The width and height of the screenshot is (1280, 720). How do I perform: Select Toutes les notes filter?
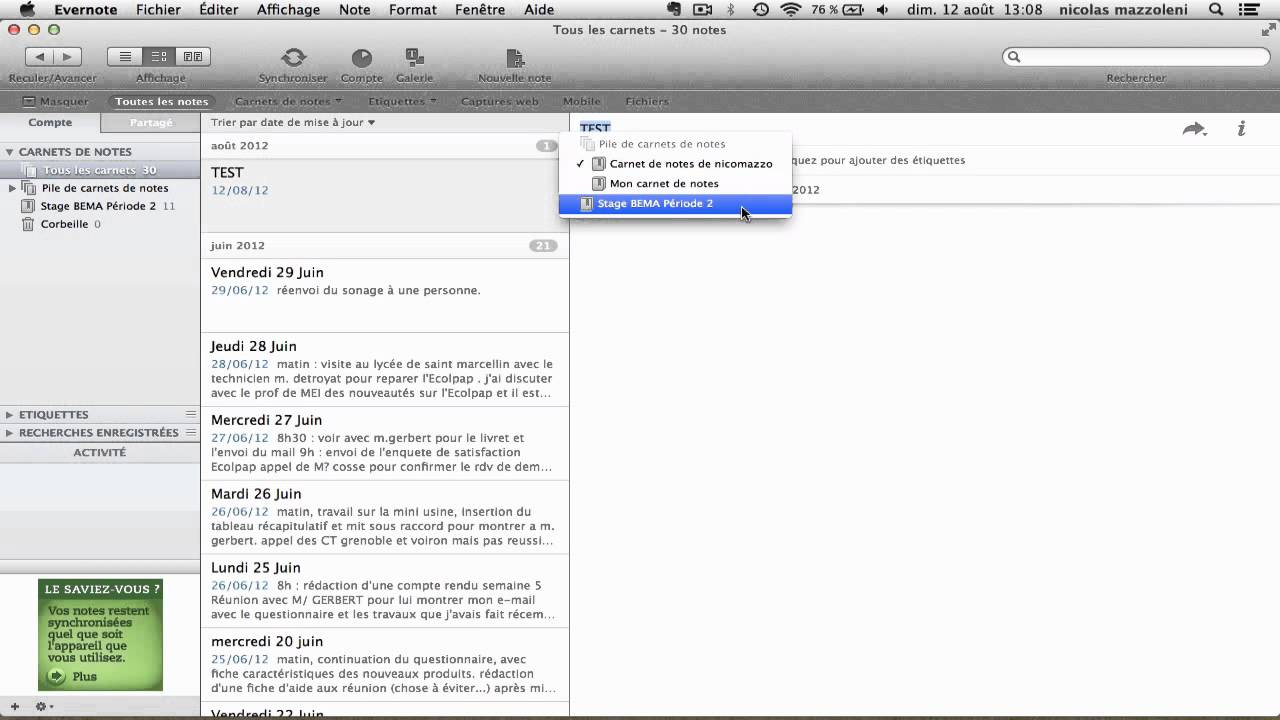coord(162,101)
